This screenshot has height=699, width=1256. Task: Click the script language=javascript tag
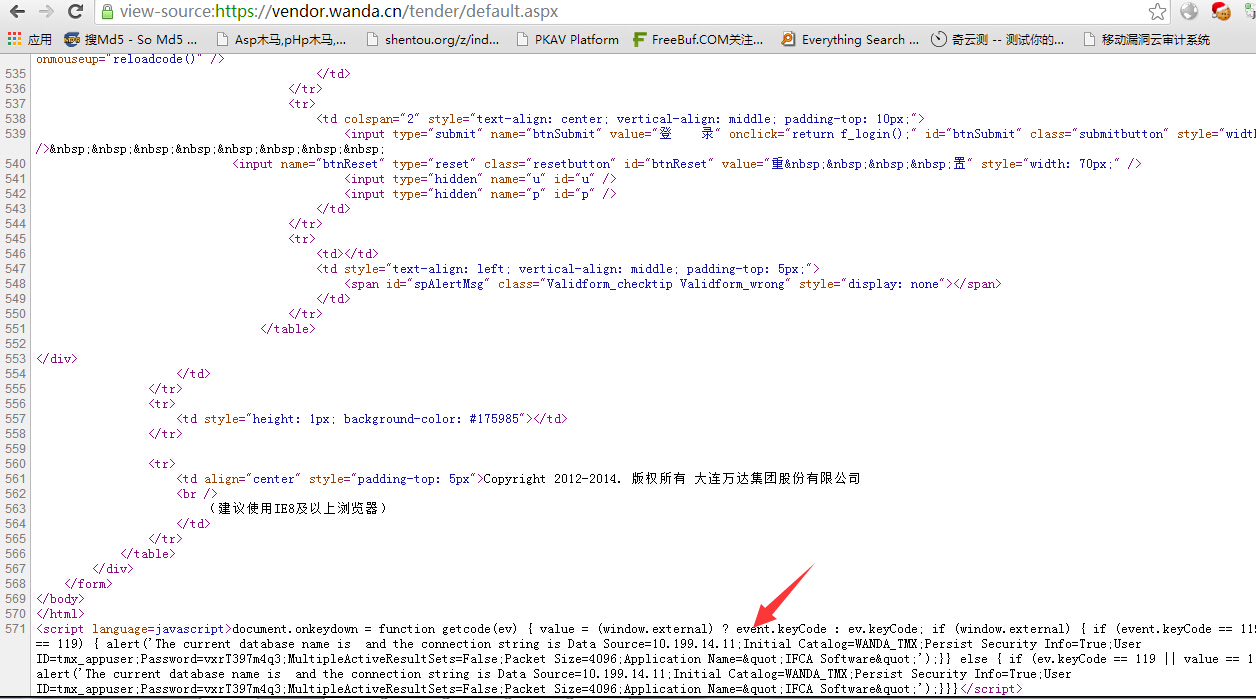(x=134, y=629)
